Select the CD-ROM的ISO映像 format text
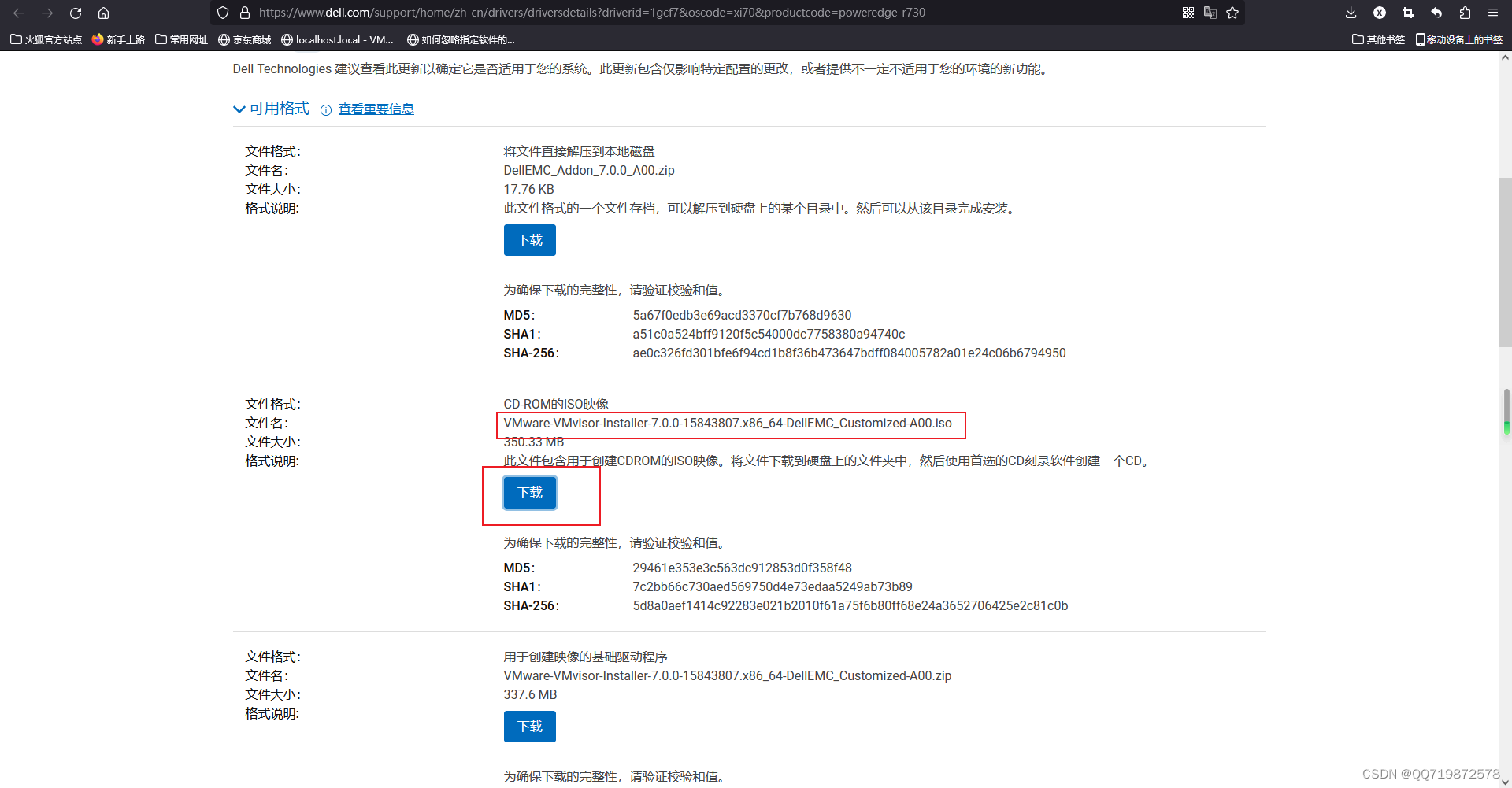 pos(556,404)
